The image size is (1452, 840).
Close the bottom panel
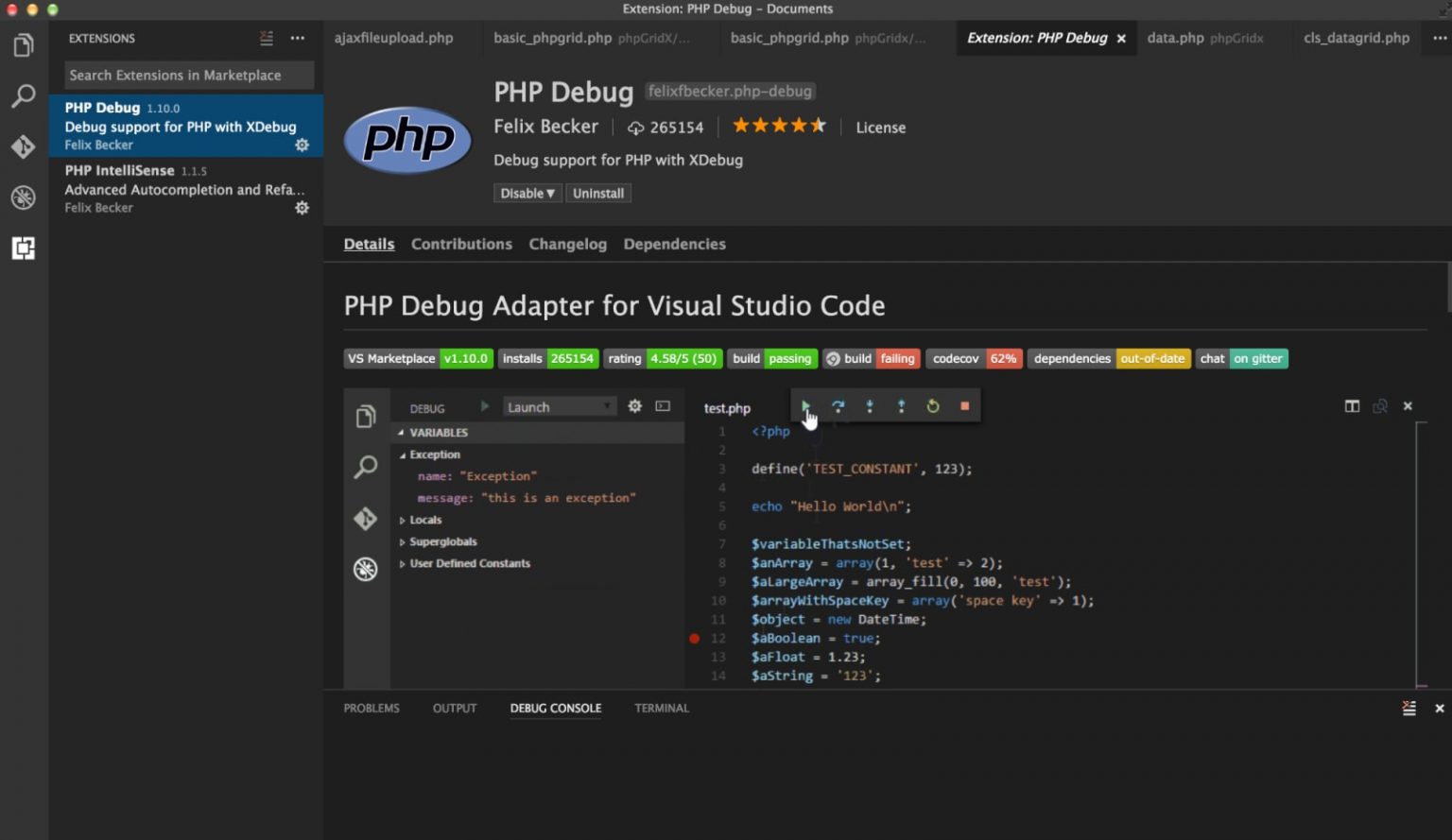tap(1440, 708)
